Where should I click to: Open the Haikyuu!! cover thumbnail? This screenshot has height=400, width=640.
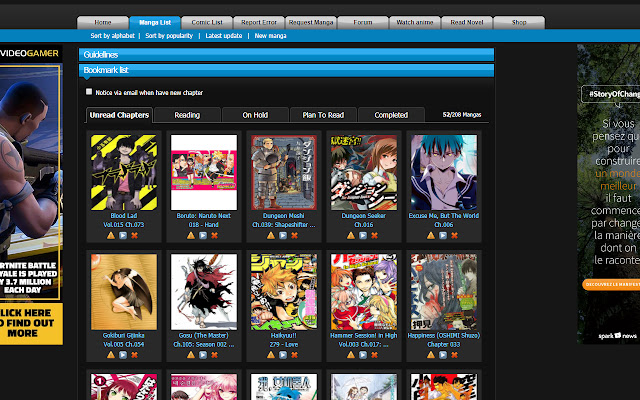click(x=284, y=292)
